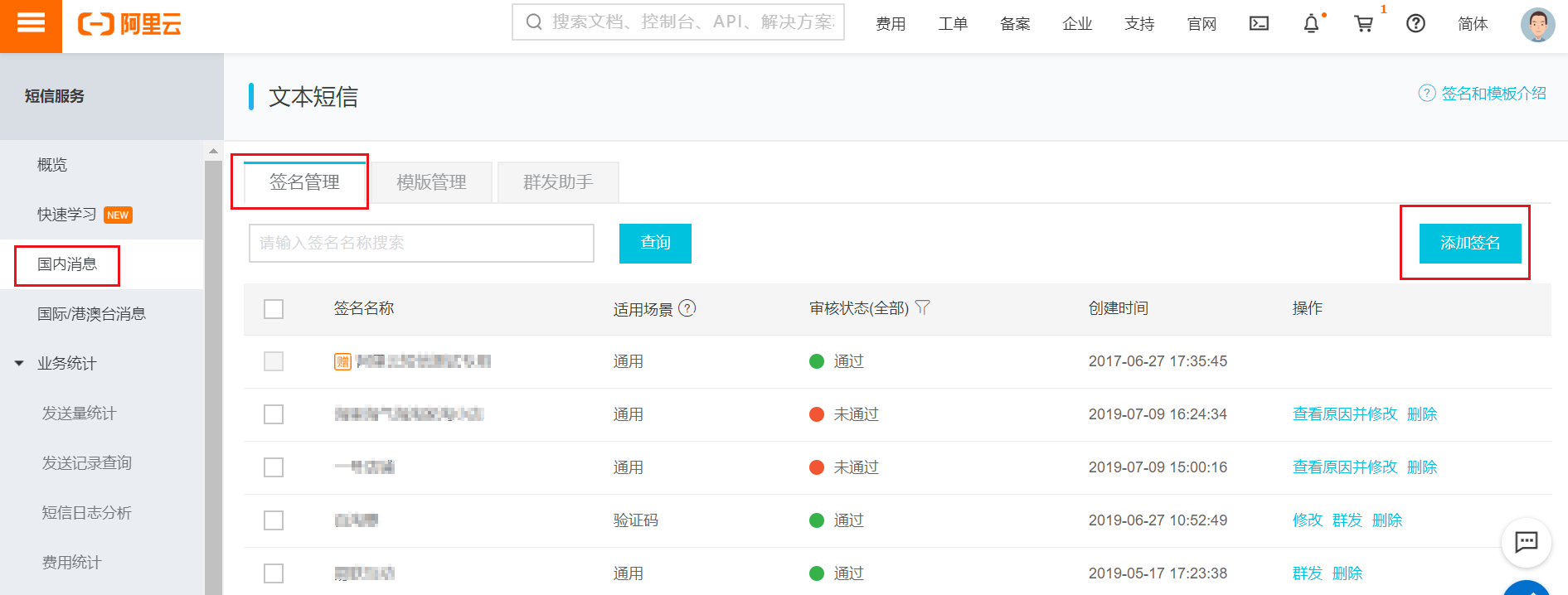
Task: Open the user avatar profile
Action: tap(1536, 24)
